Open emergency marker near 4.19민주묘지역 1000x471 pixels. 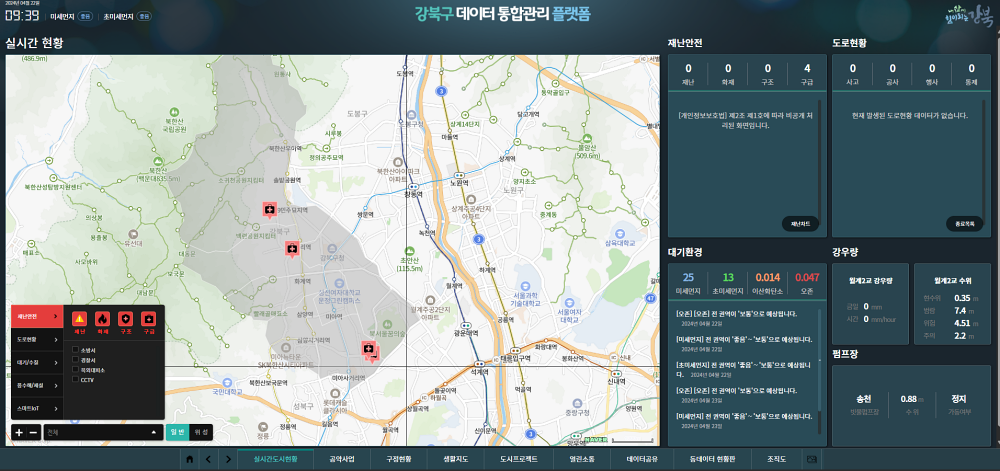coord(270,210)
